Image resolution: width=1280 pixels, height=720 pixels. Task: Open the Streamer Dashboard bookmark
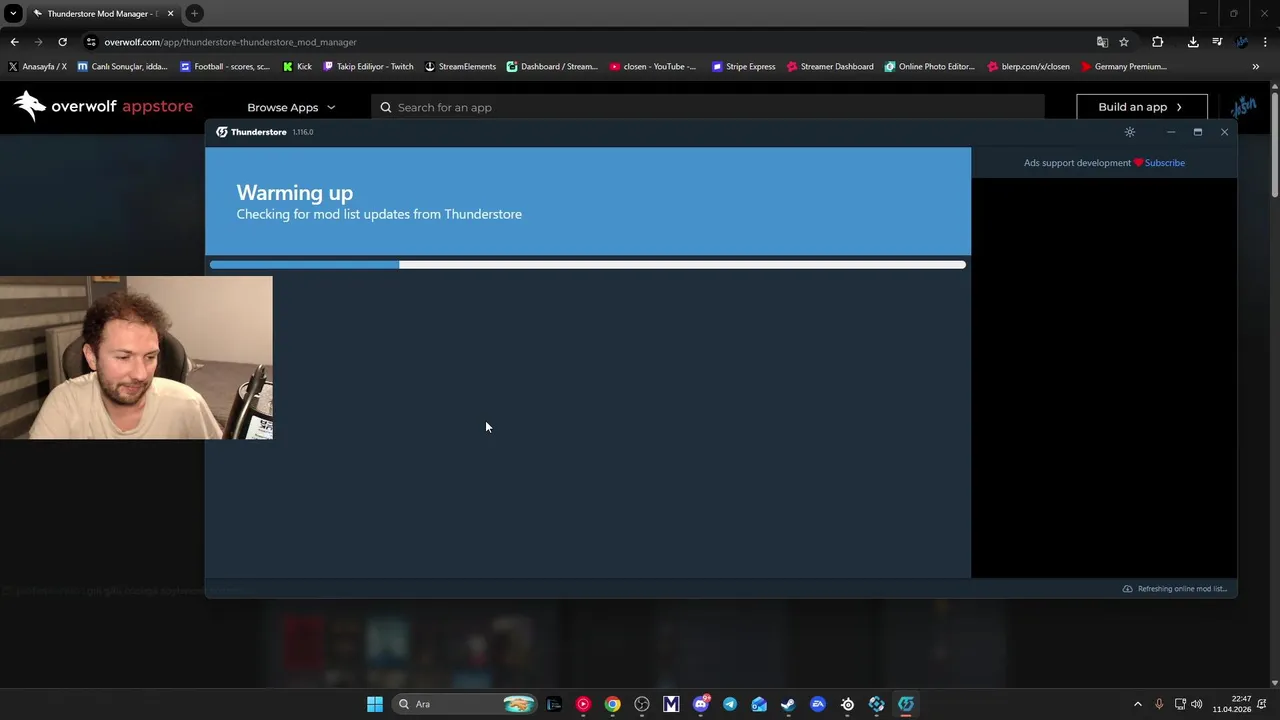(x=830, y=67)
